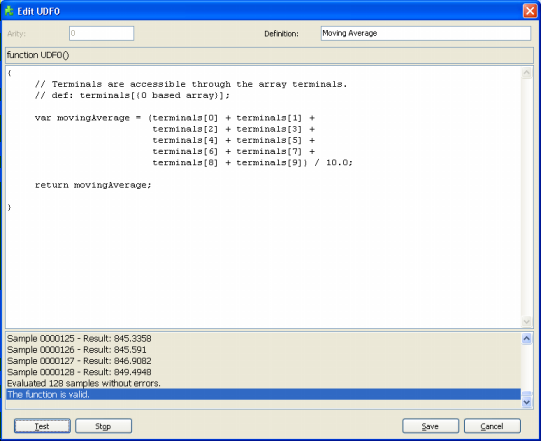The width and height of the screenshot is (541, 441).
Task: Click the disabled Arity input field
Action: pos(101,33)
